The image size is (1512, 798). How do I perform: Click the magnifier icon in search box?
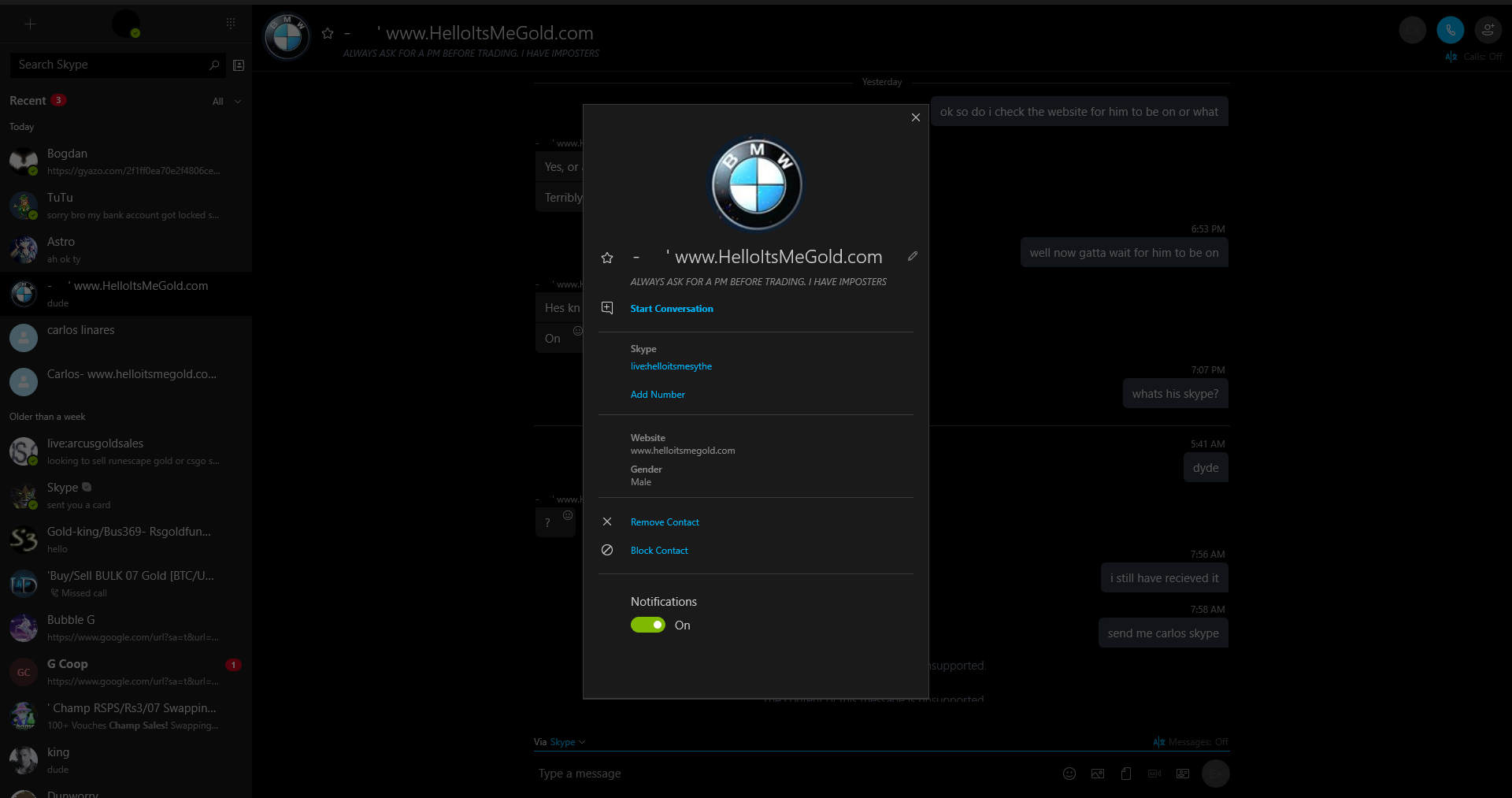point(214,65)
